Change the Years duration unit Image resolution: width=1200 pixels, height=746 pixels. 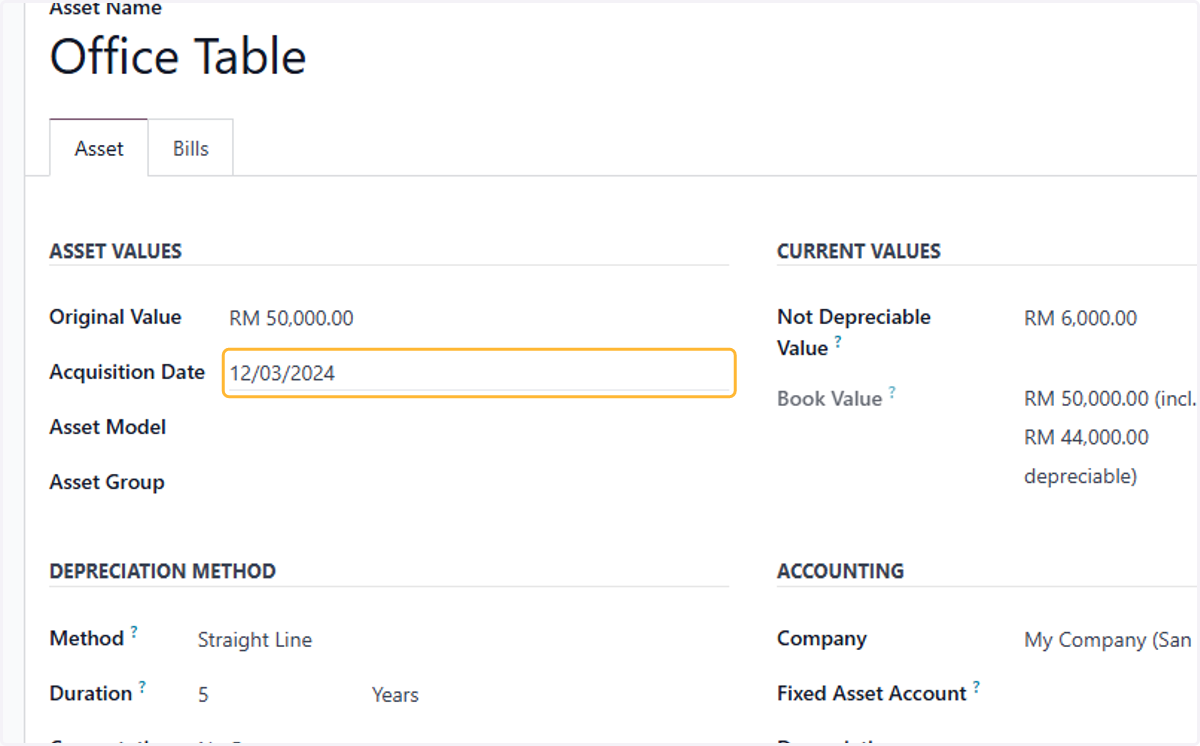point(395,694)
